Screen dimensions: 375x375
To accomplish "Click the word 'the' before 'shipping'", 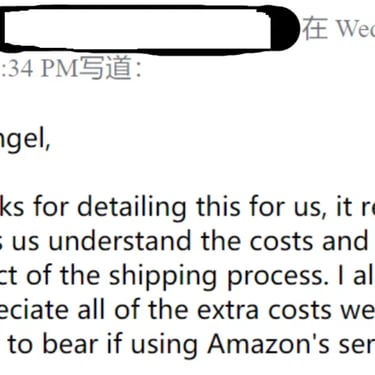I will (80, 275).
